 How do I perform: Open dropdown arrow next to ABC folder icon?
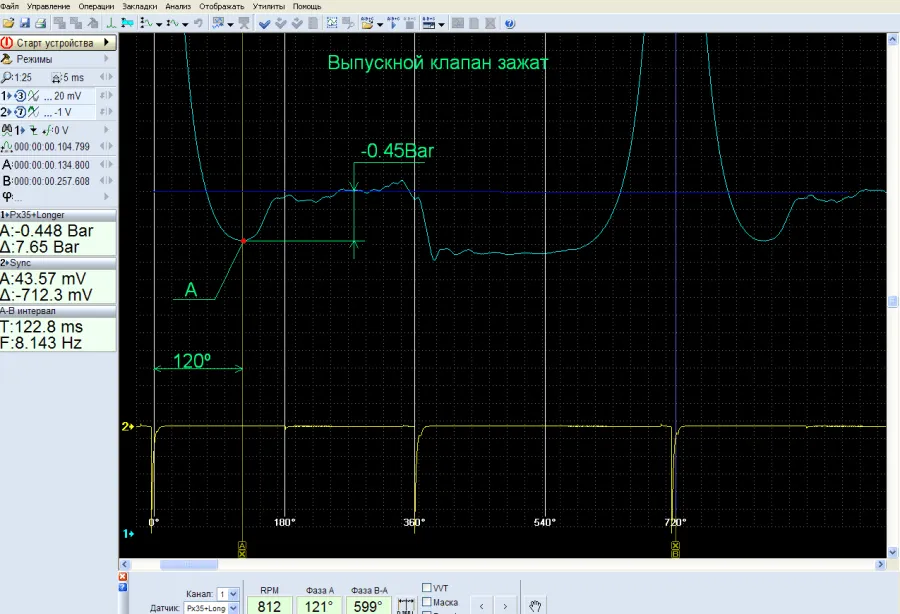coord(379,24)
